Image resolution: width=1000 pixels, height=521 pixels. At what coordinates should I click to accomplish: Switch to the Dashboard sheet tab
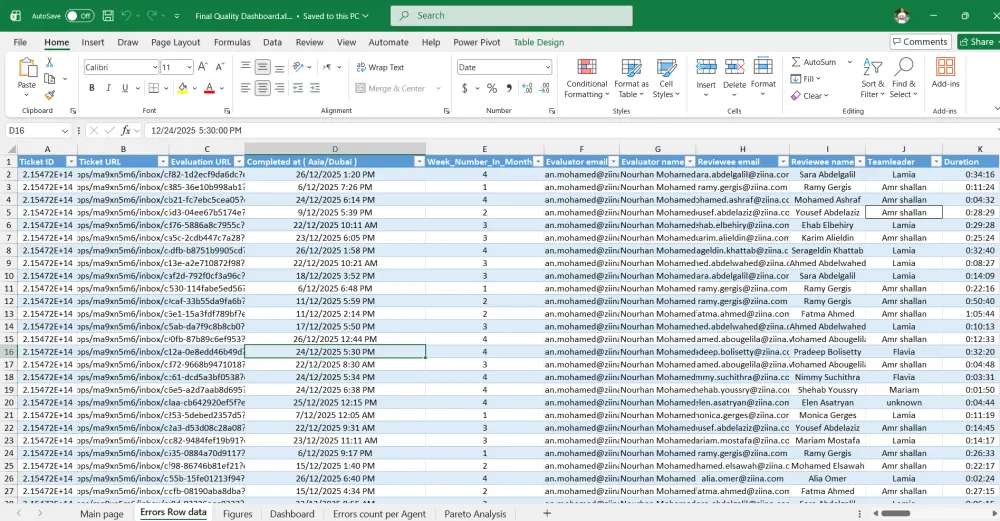(x=292, y=514)
